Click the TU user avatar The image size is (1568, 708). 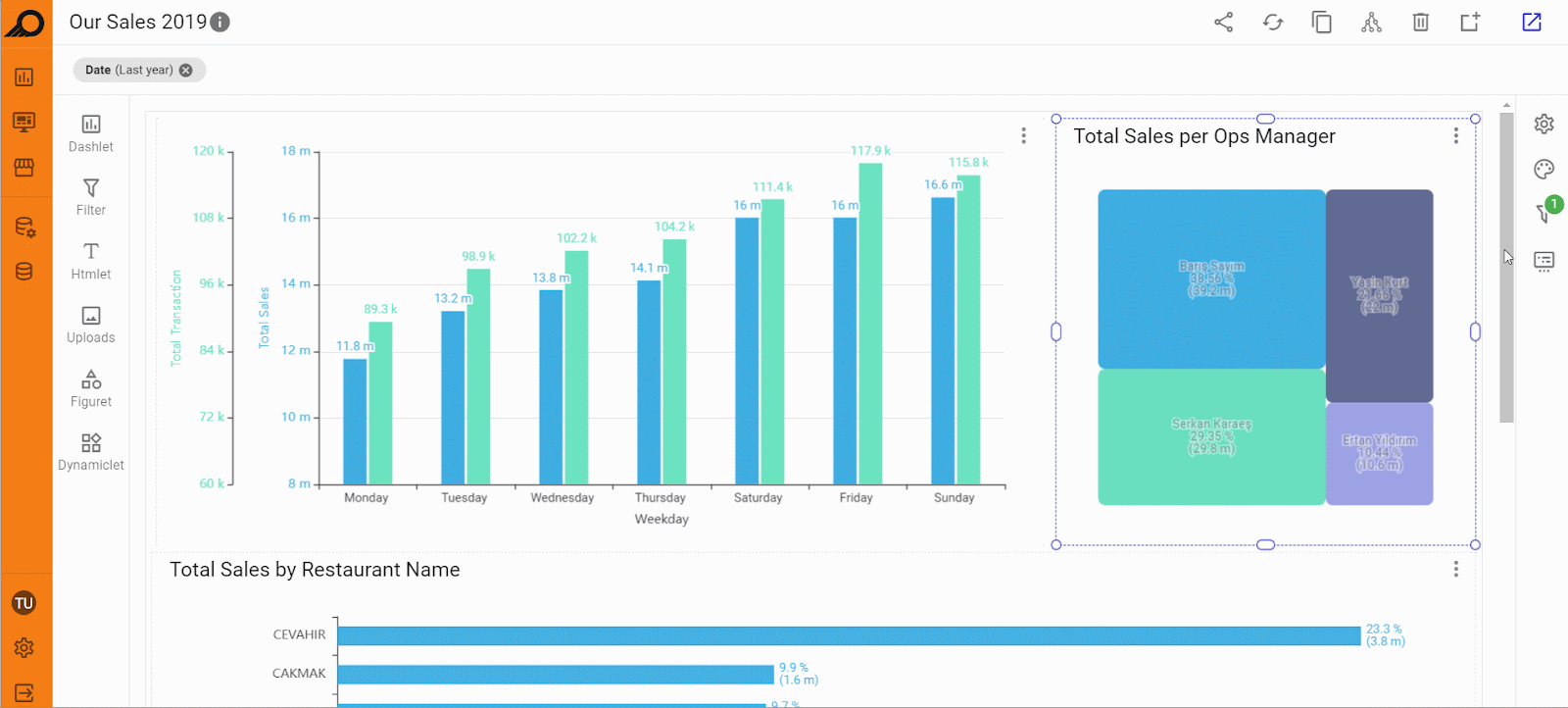pos(24,603)
